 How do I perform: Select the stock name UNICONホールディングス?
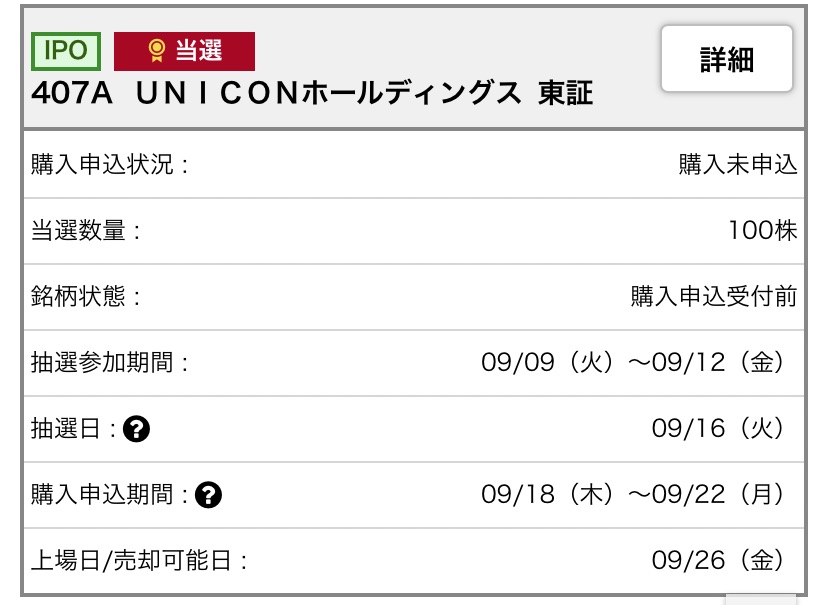click(328, 93)
